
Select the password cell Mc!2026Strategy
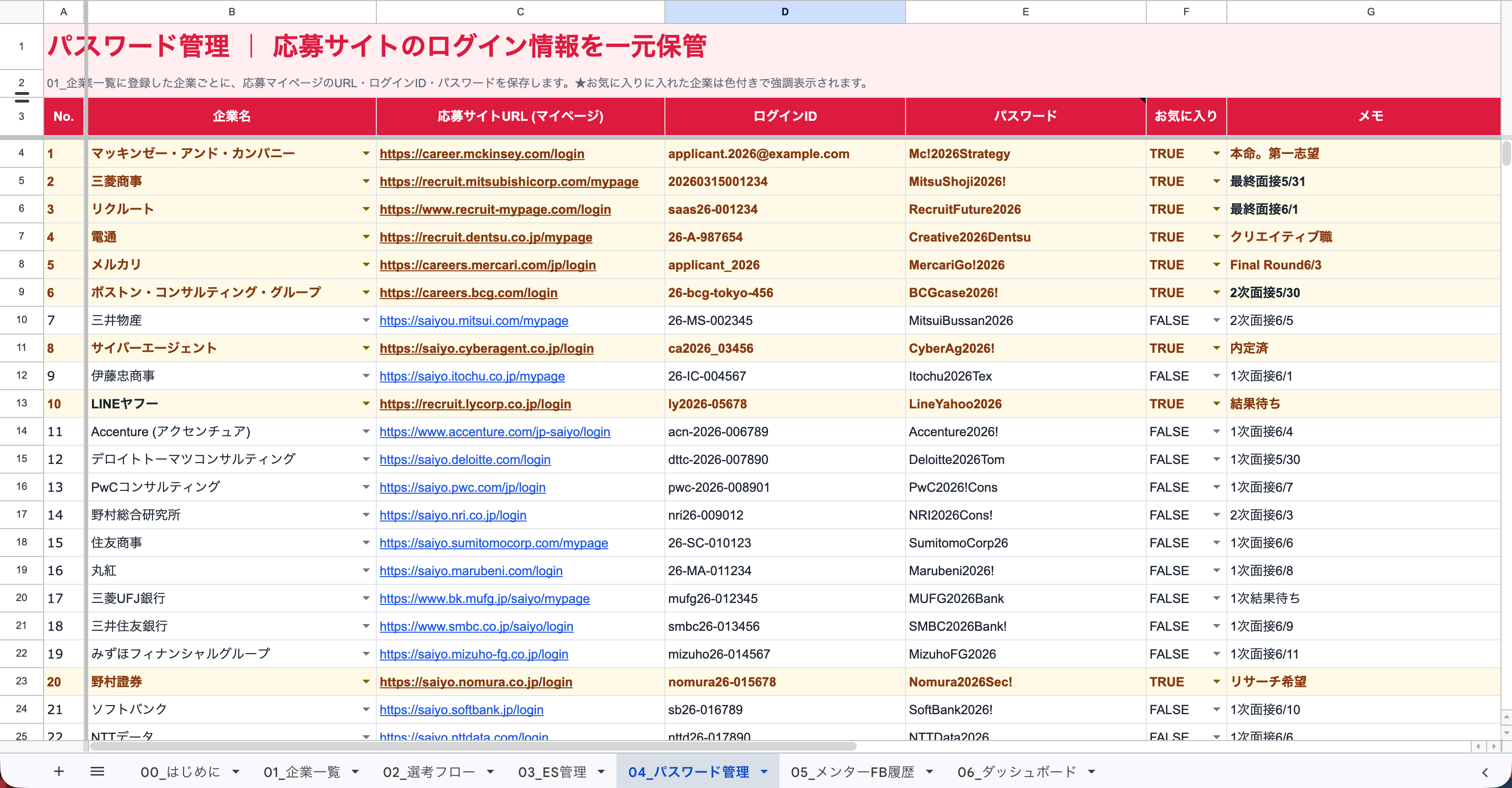pos(1025,154)
